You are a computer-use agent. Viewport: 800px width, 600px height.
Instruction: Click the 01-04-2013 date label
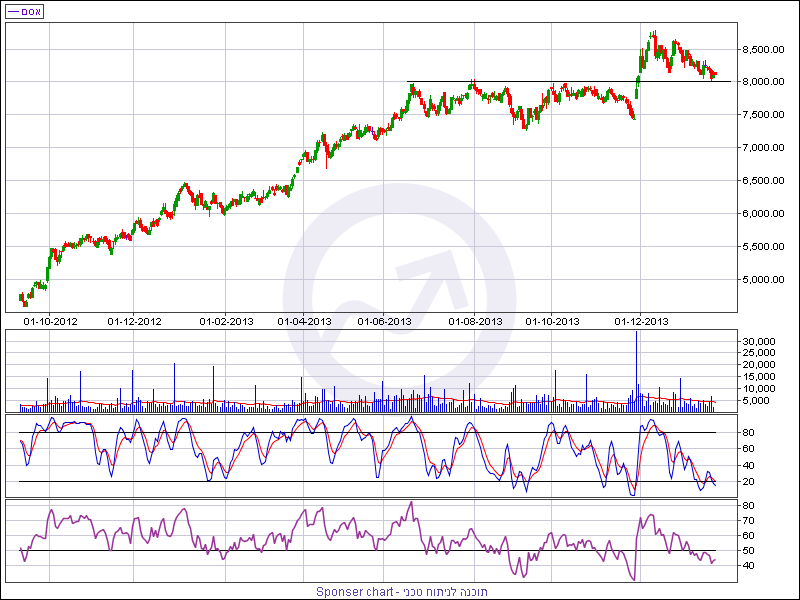click(x=305, y=321)
